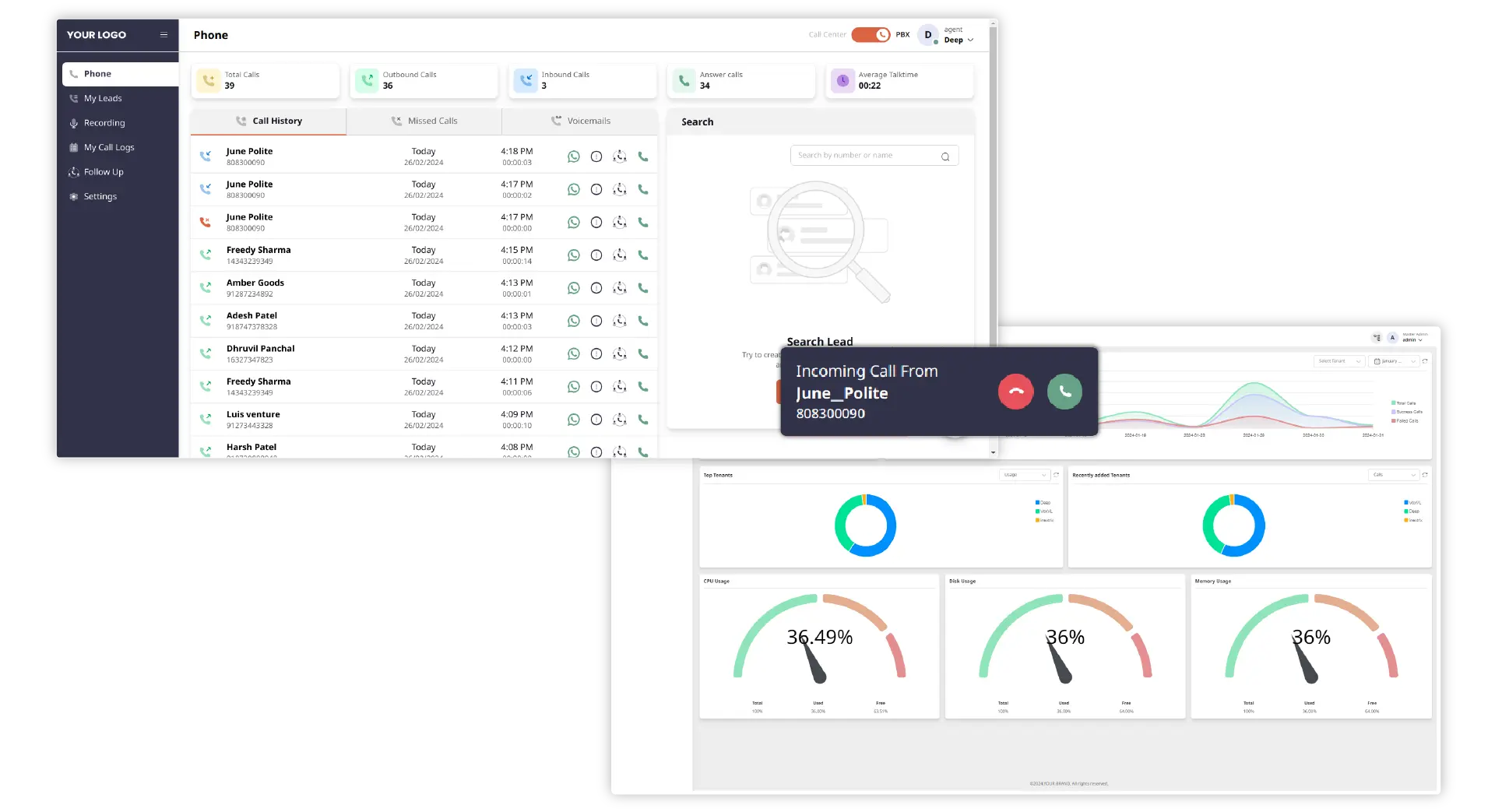The height and width of the screenshot is (812, 1495).
Task: Click the search magnifier icon in lead search
Action: (x=945, y=156)
